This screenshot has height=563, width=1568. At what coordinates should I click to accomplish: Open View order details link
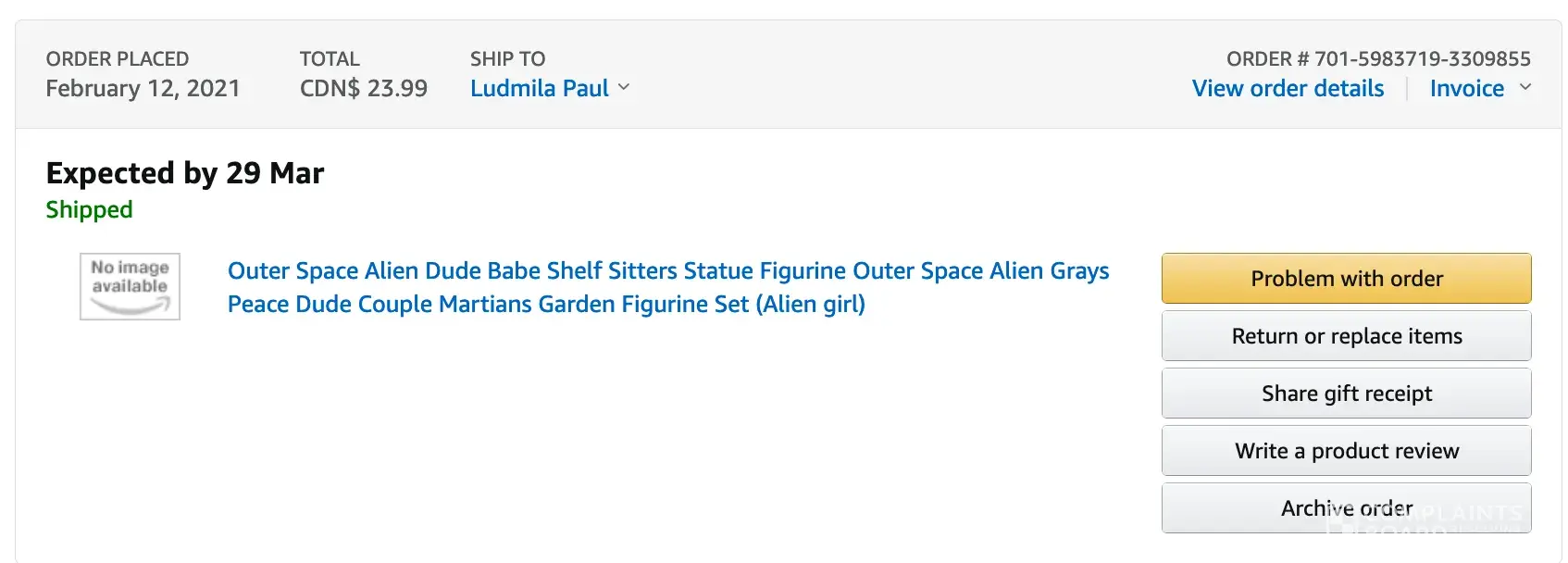(x=1288, y=89)
